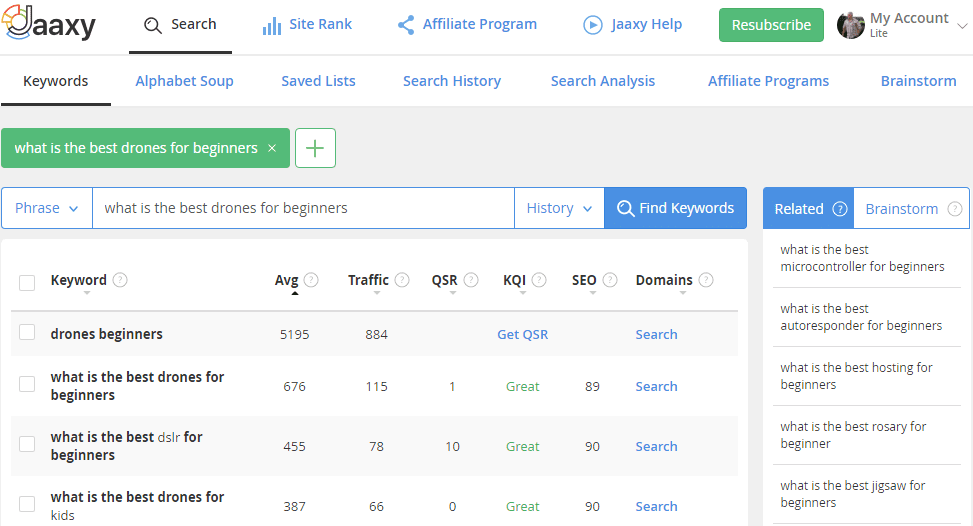
Task: Switch to the Alphabet Soup tab
Action: (184, 81)
